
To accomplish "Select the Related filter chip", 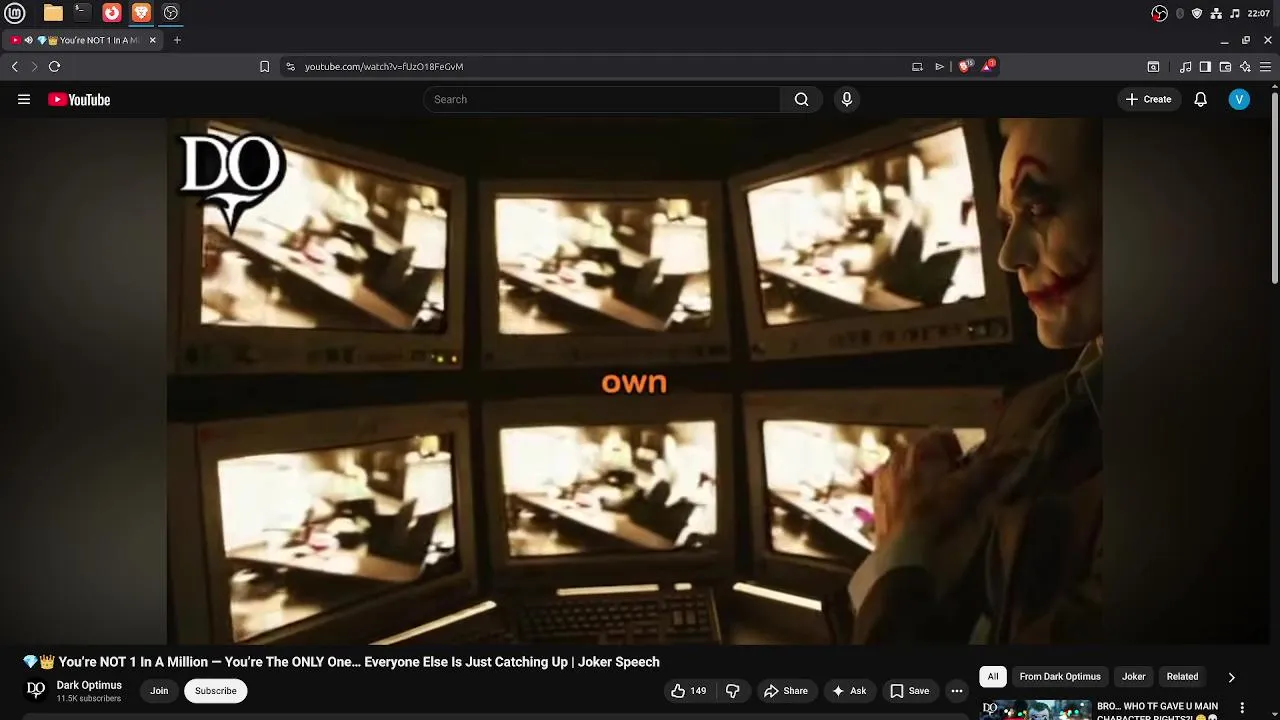I will click(x=1182, y=677).
